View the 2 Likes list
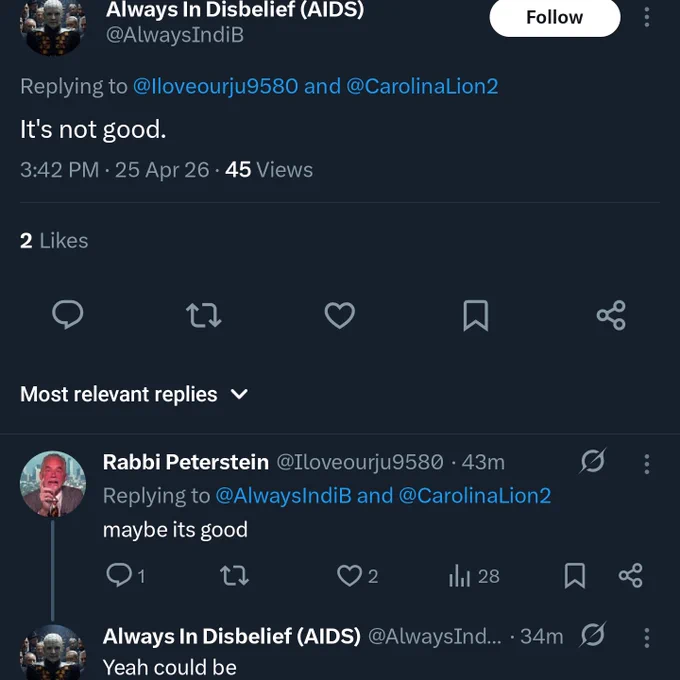The image size is (680, 680). point(54,241)
